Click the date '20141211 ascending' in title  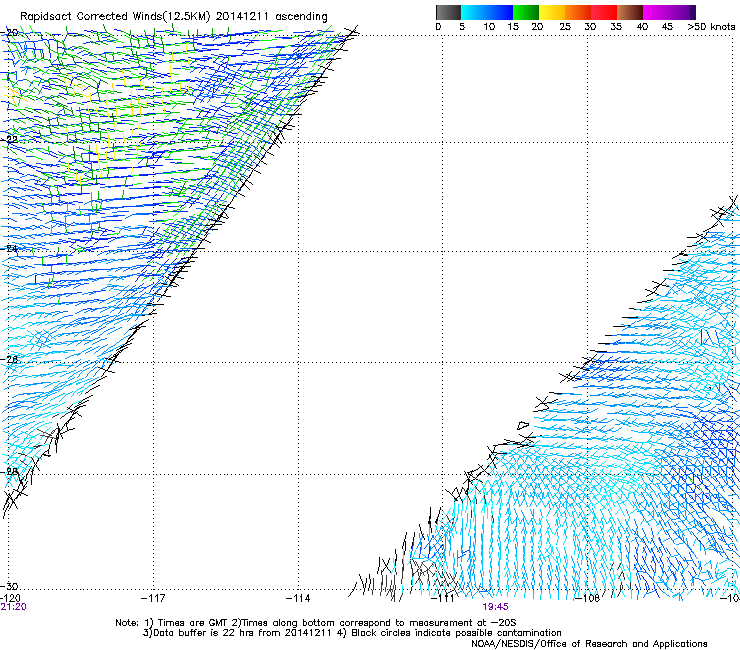(x=271, y=17)
